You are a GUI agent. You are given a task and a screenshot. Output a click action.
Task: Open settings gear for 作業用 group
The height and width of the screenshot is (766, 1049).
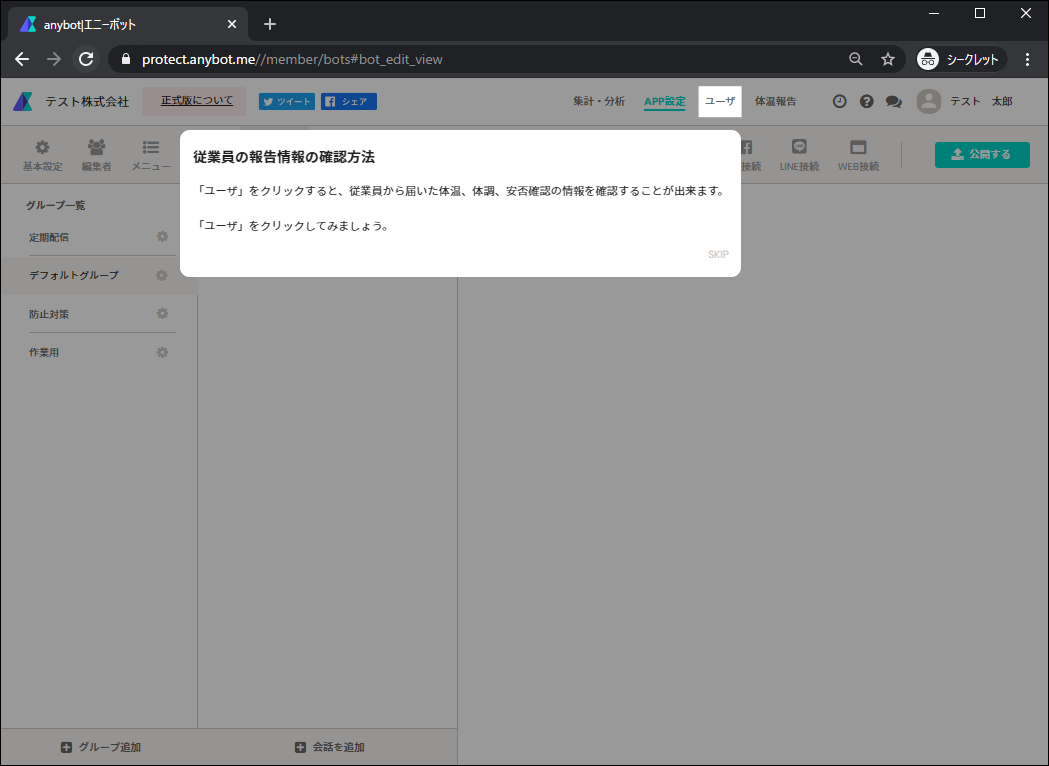pyautogui.click(x=162, y=352)
